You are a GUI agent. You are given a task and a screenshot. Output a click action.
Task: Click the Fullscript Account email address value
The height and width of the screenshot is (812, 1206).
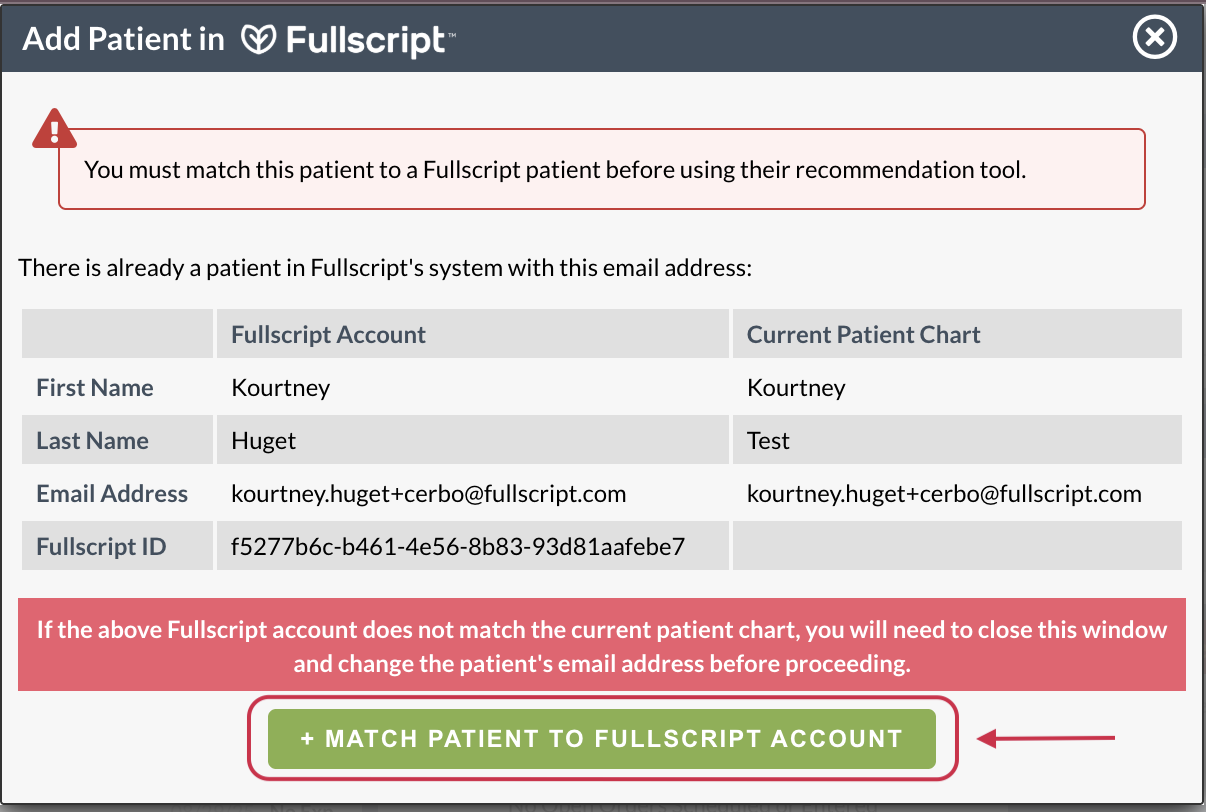click(x=428, y=494)
